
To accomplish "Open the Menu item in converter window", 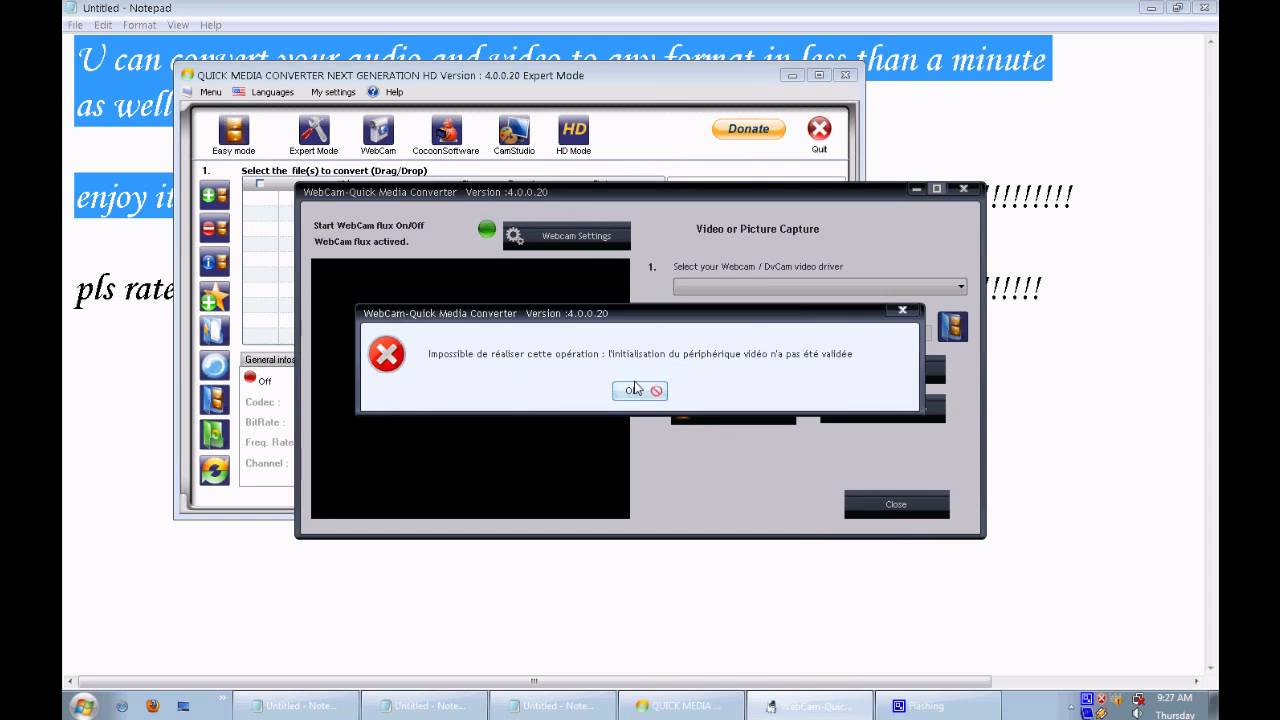I will (x=210, y=92).
